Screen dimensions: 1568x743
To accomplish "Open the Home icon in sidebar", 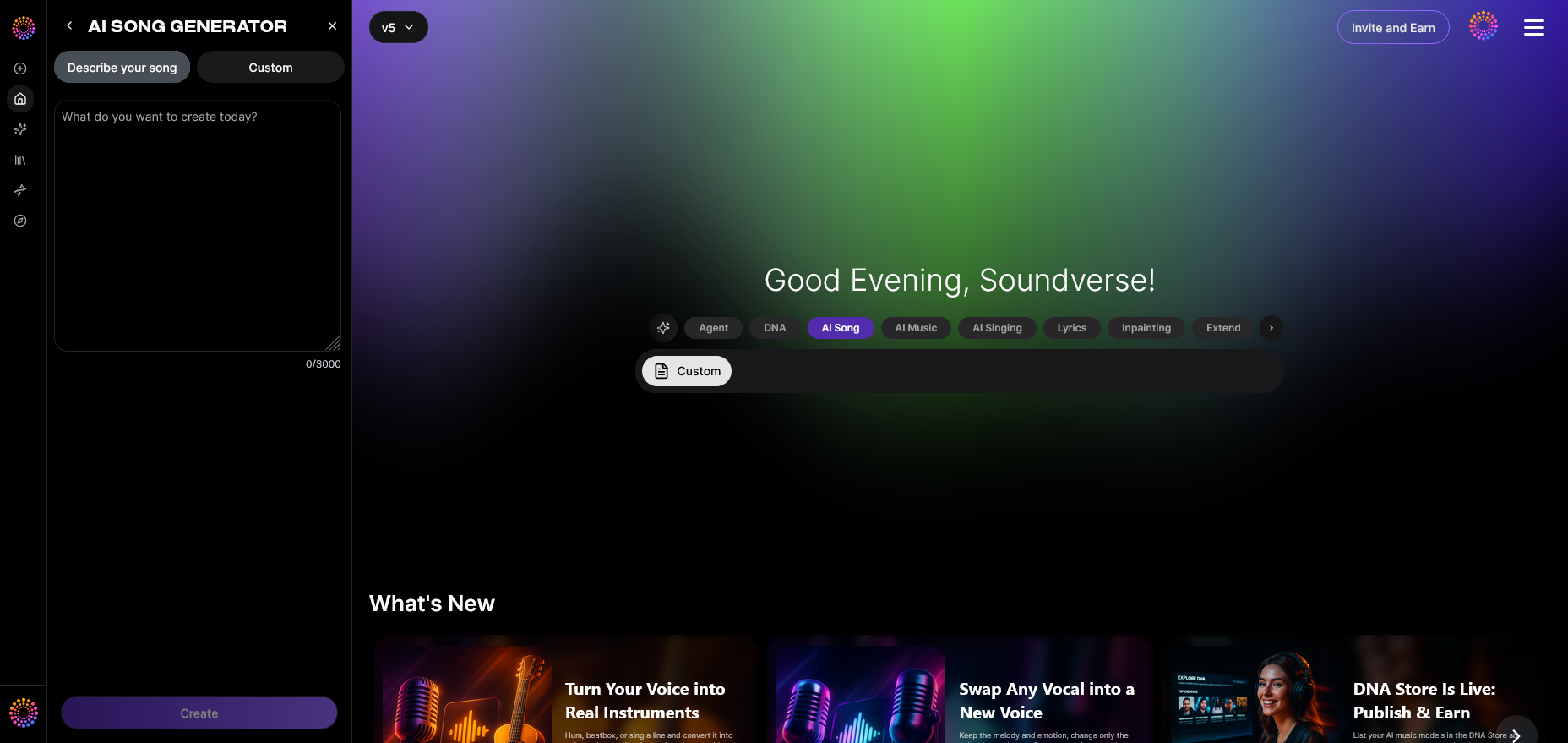I will (x=20, y=99).
